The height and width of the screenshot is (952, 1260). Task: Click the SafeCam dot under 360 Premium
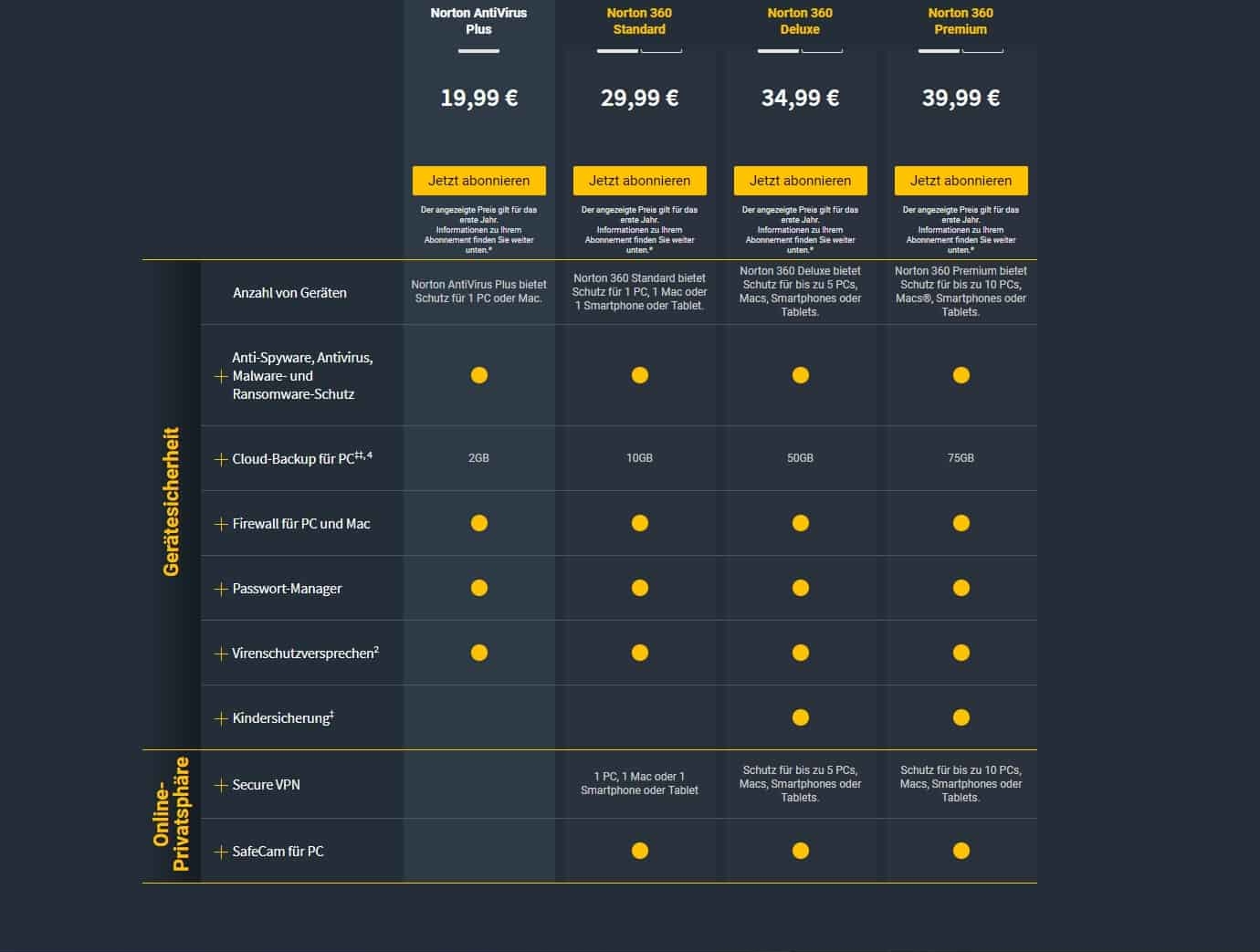(x=961, y=851)
